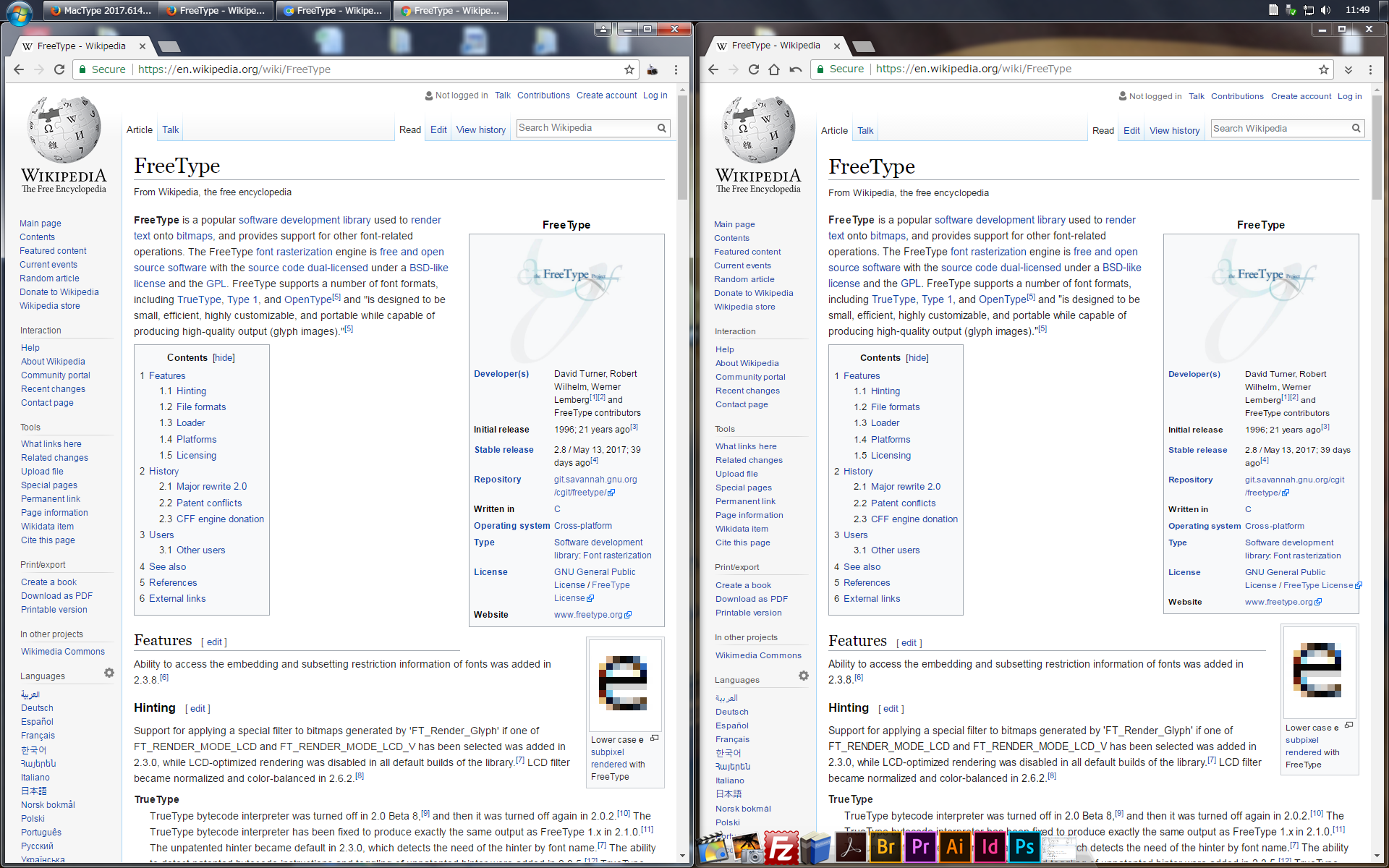This screenshot has width=1389, height=868.
Task: Open extensions overflow chevron in right browser
Action: [1348, 69]
